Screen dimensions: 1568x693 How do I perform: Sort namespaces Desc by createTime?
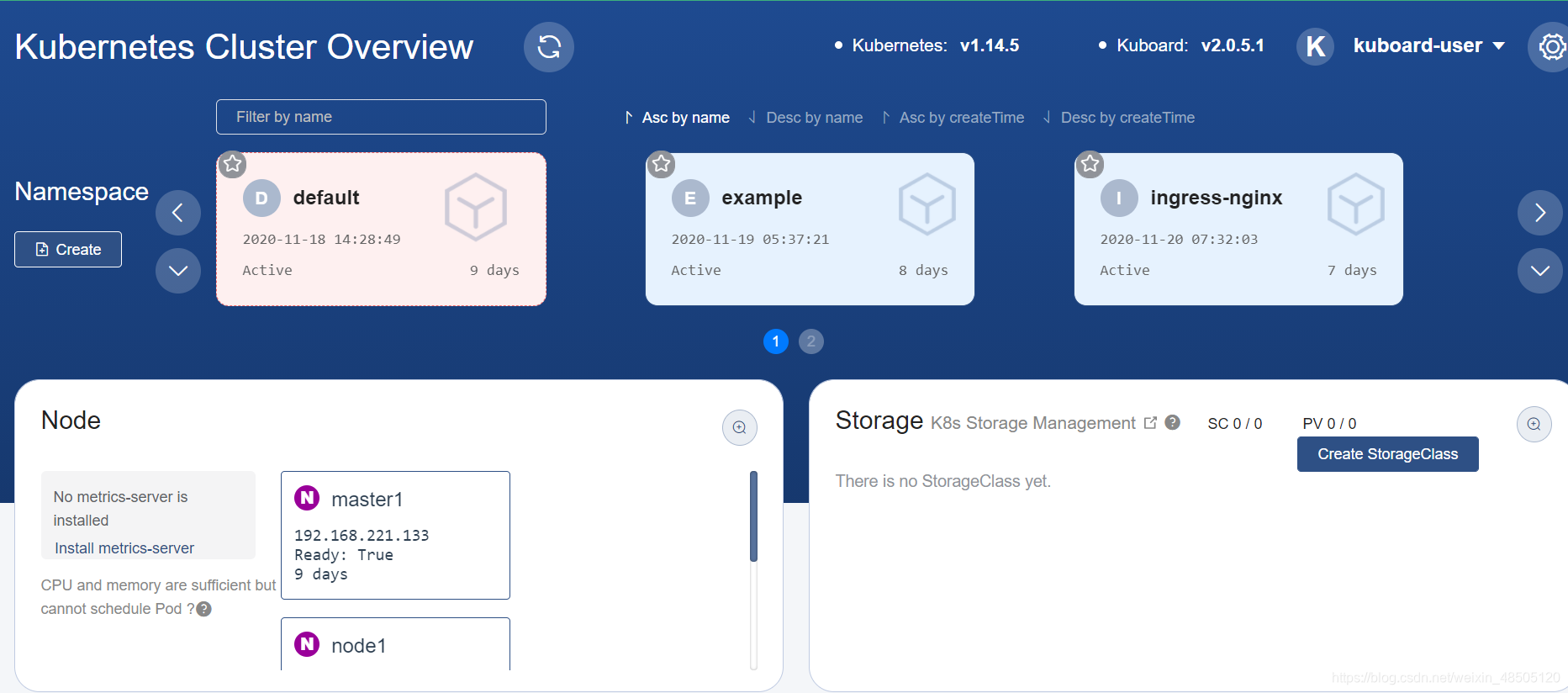pyautogui.click(x=1118, y=118)
